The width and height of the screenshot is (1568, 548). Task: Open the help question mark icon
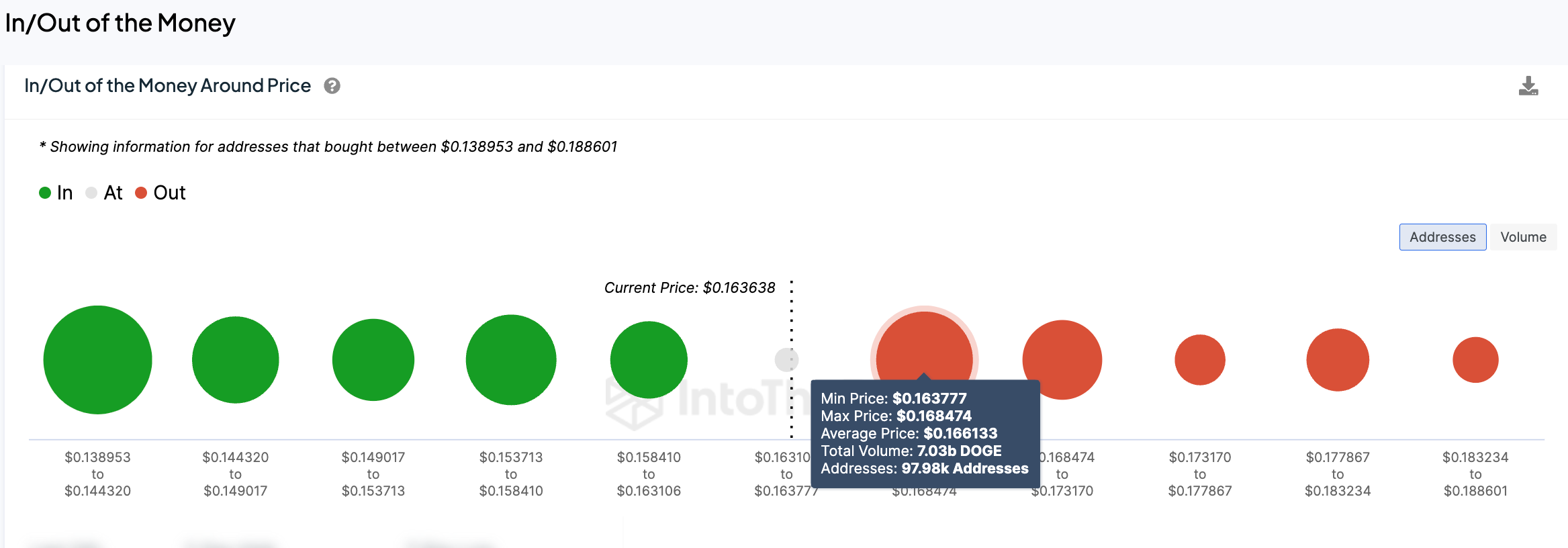[332, 86]
